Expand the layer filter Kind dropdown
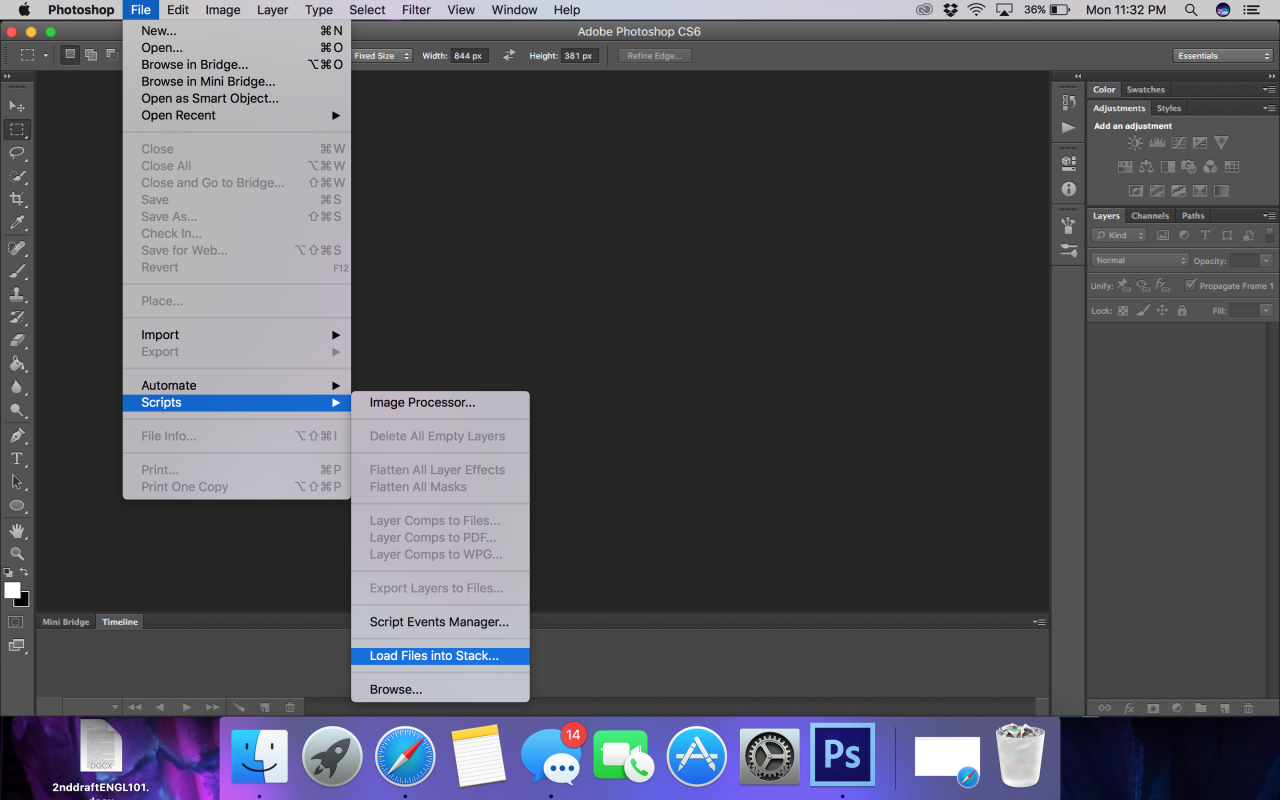This screenshot has height=800, width=1280. coord(1118,234)
